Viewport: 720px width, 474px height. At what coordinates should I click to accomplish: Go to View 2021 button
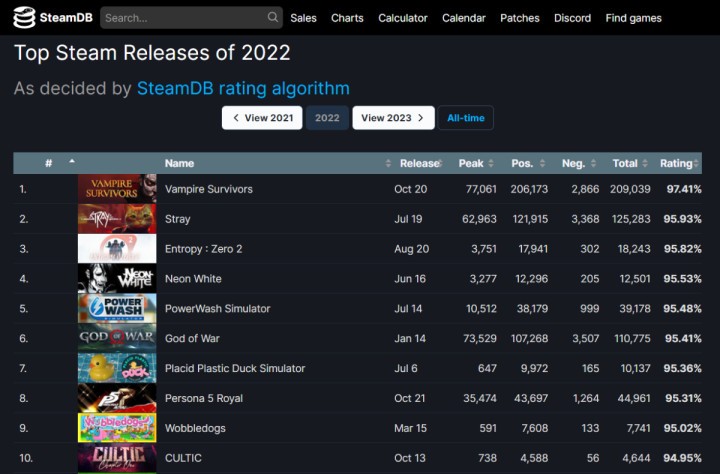262,118
